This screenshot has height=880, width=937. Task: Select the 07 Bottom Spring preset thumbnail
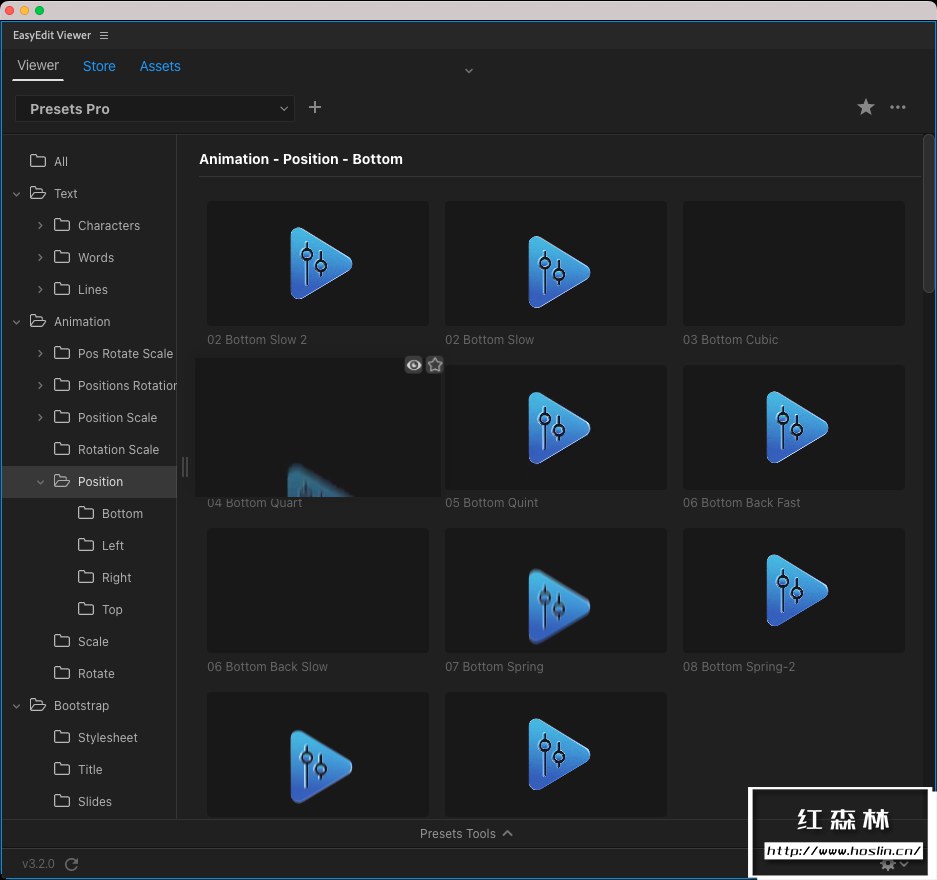(556, 591)
